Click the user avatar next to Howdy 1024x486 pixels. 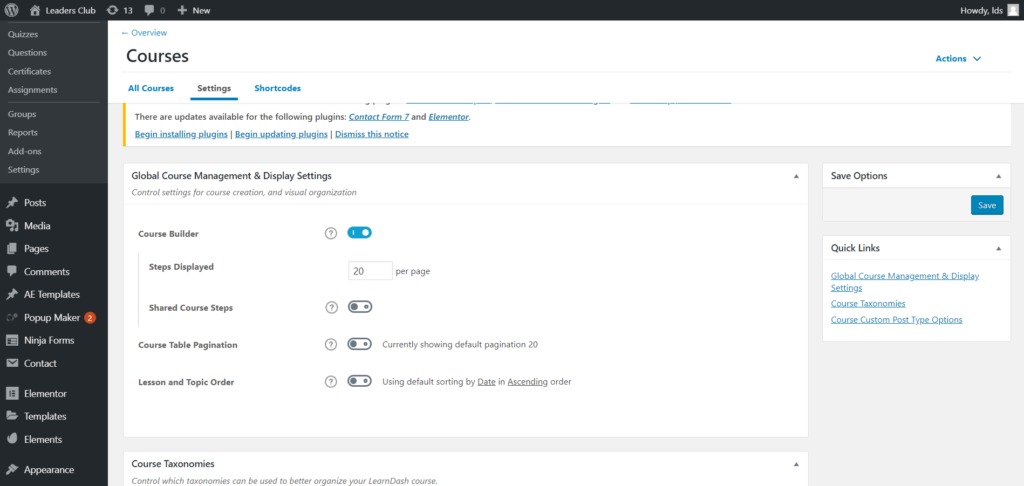pos(1012,10)
